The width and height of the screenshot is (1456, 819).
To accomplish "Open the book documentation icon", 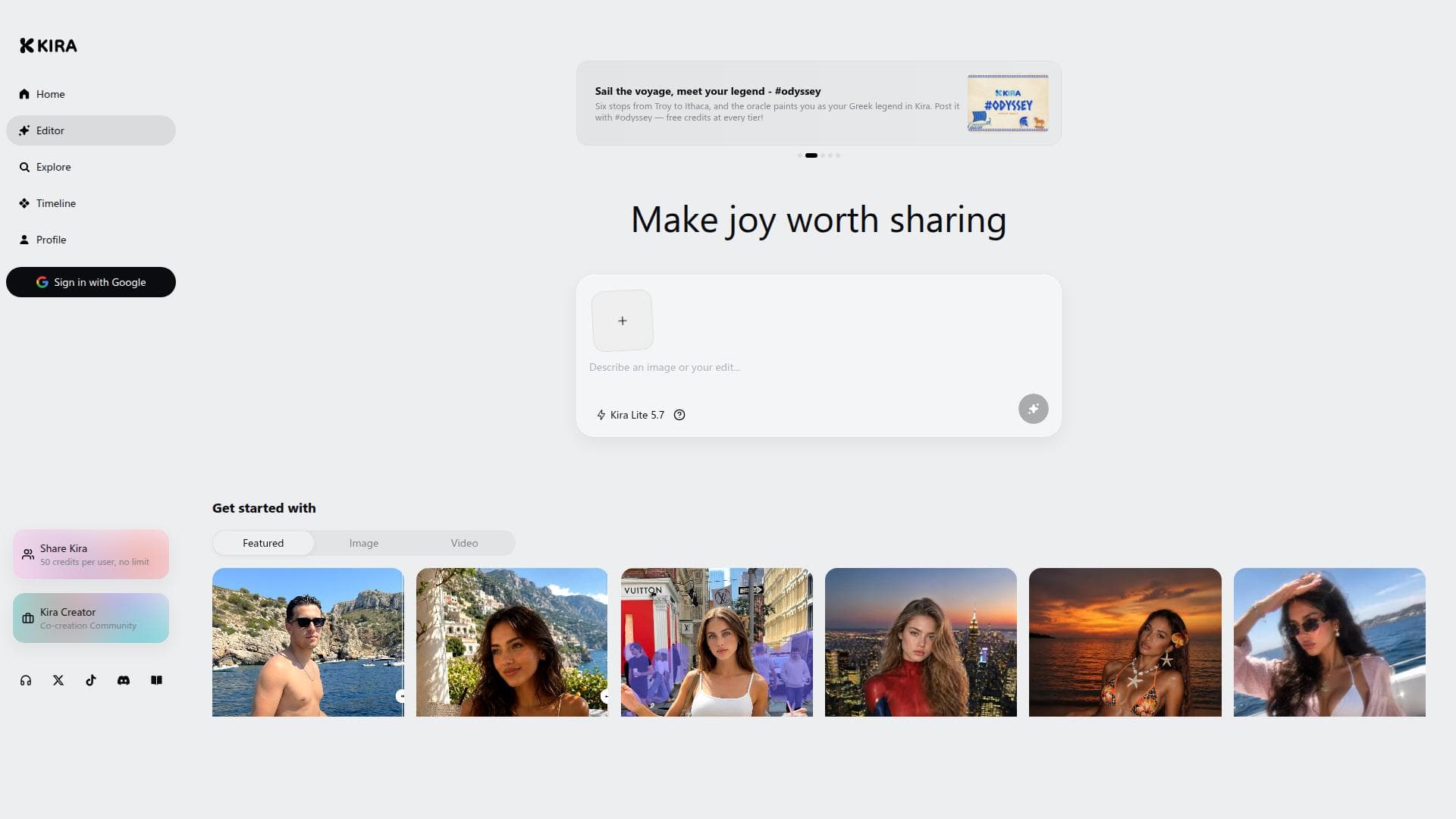I will click(156, 680).
